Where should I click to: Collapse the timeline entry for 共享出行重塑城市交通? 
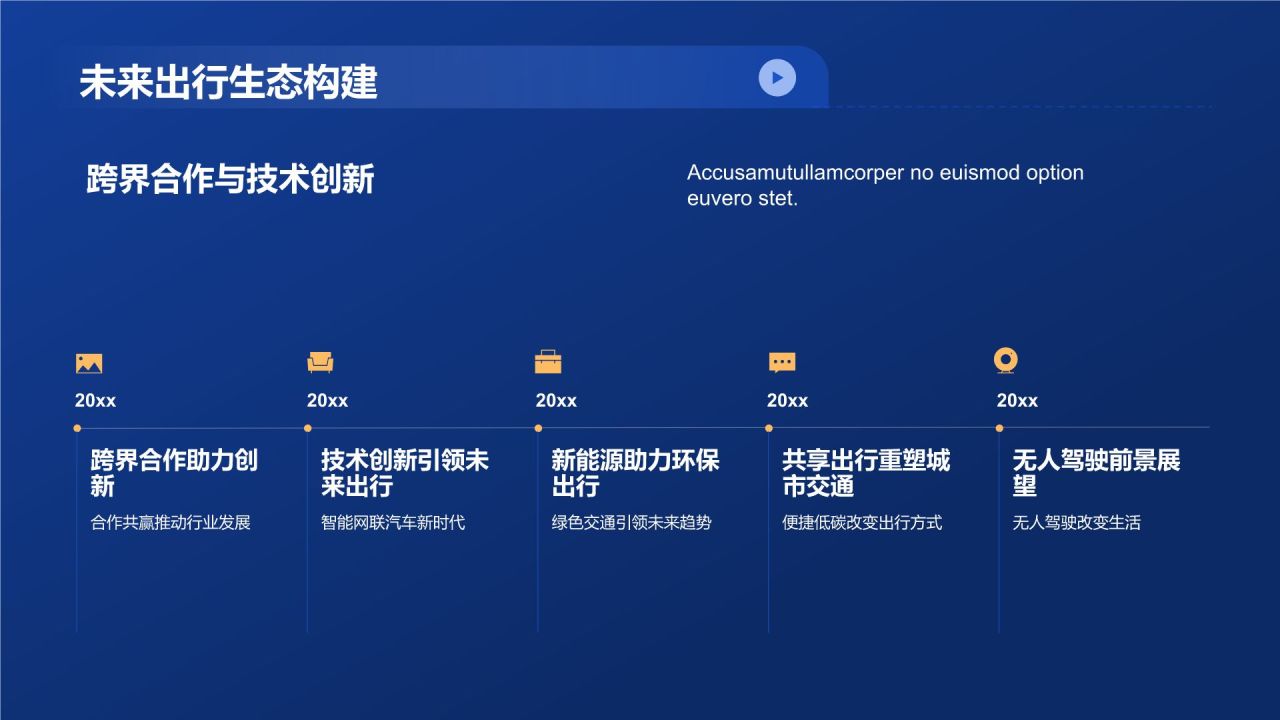[768, 430]
